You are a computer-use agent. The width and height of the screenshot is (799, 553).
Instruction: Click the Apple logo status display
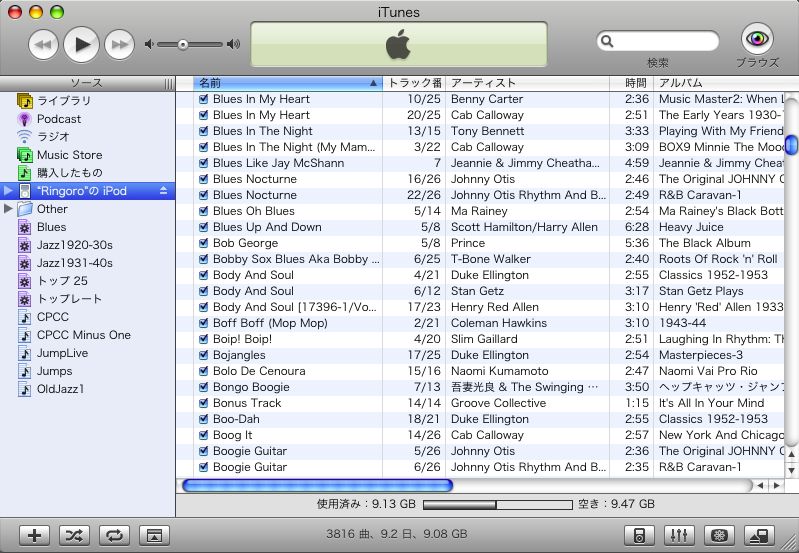pyautogui.click(x=398, y=44)
